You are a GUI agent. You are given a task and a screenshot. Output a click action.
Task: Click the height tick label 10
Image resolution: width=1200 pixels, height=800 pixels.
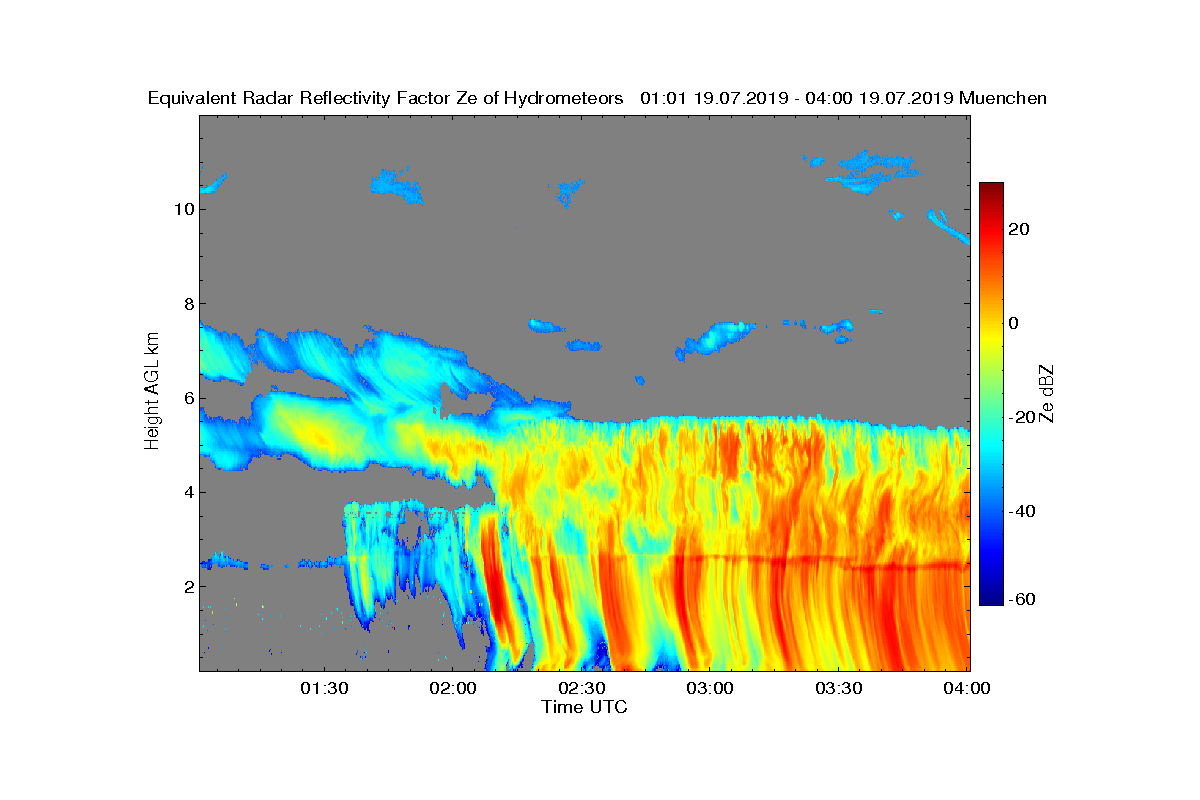(x=183, y=209)
